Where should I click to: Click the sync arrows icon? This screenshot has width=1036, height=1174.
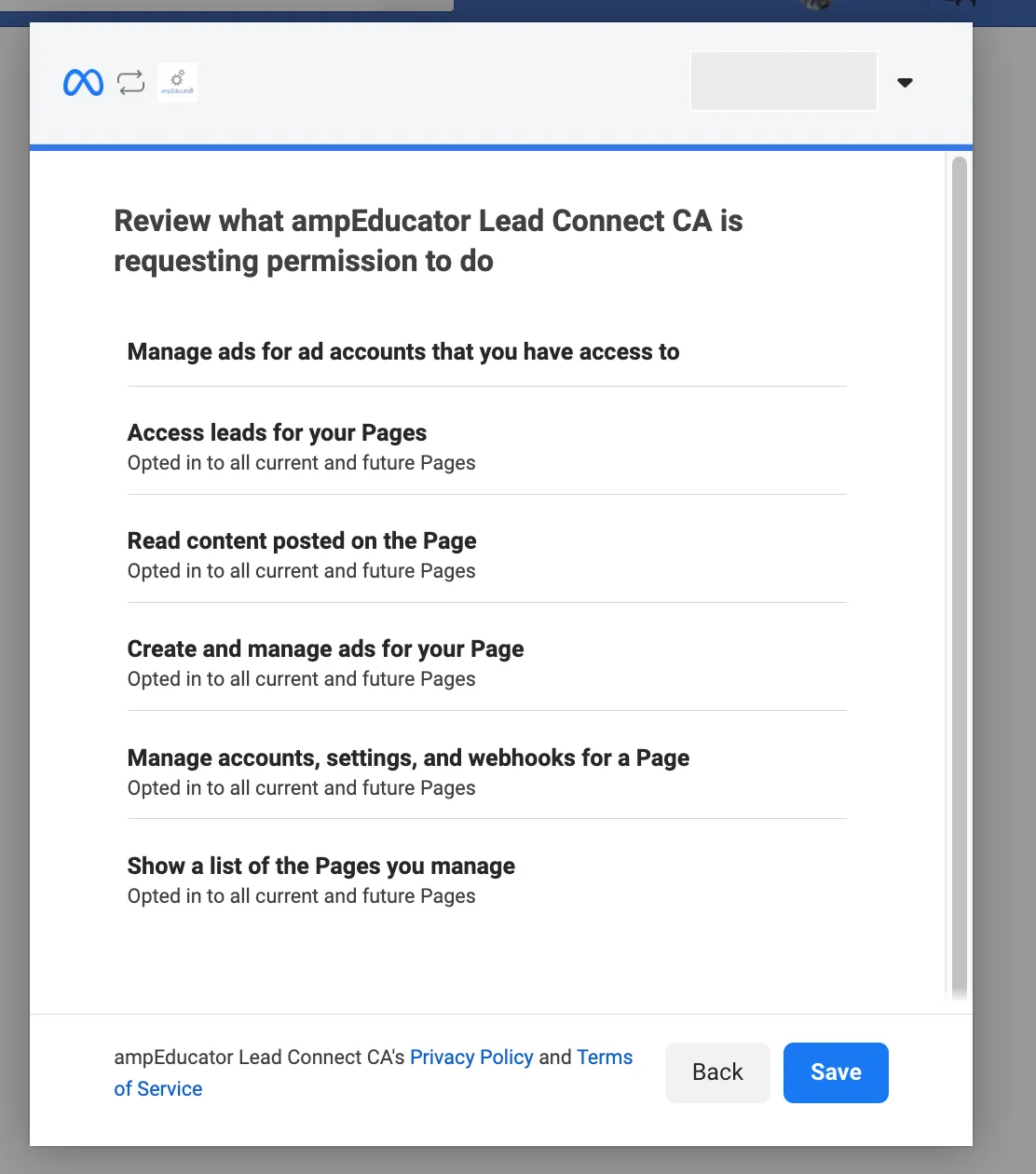[131, 83]
